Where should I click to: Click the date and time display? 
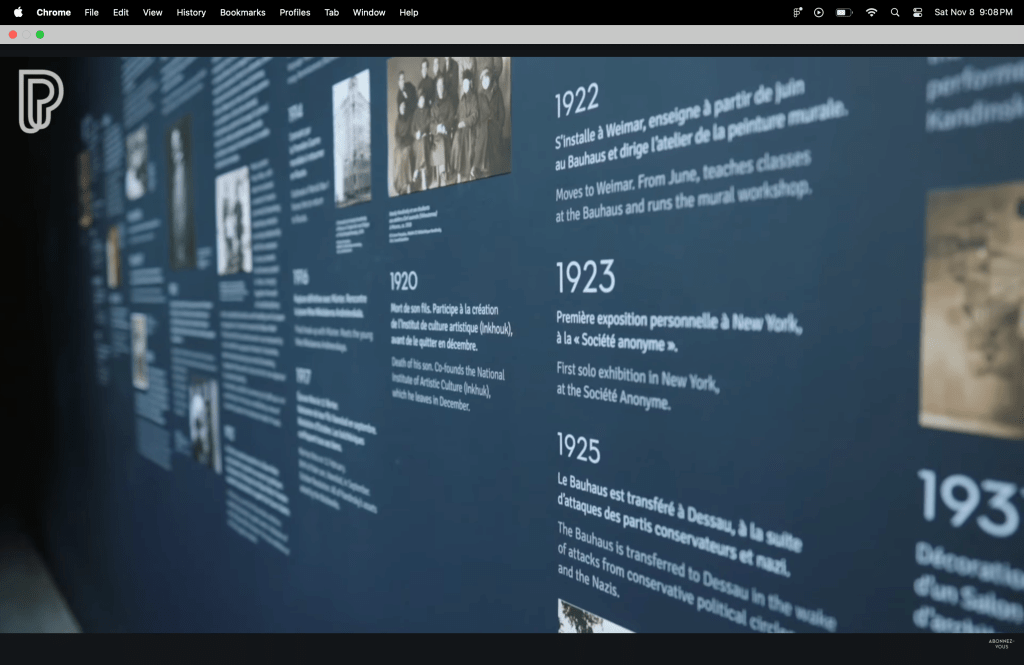tap(970, 12)
